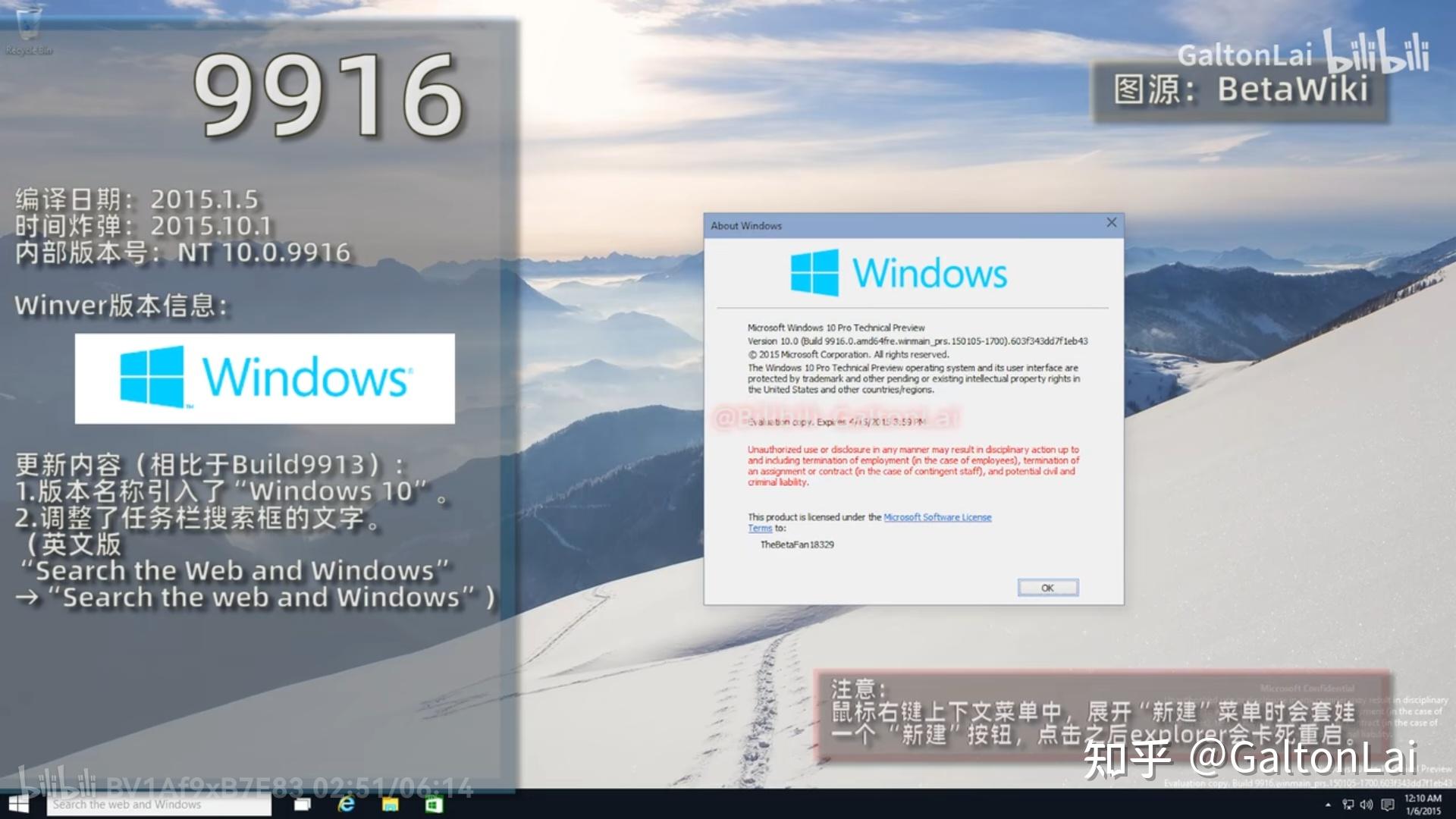Open the Action Center notifications icon
The width and height of the screenshot is (1456, 819).
(1387, 805)
